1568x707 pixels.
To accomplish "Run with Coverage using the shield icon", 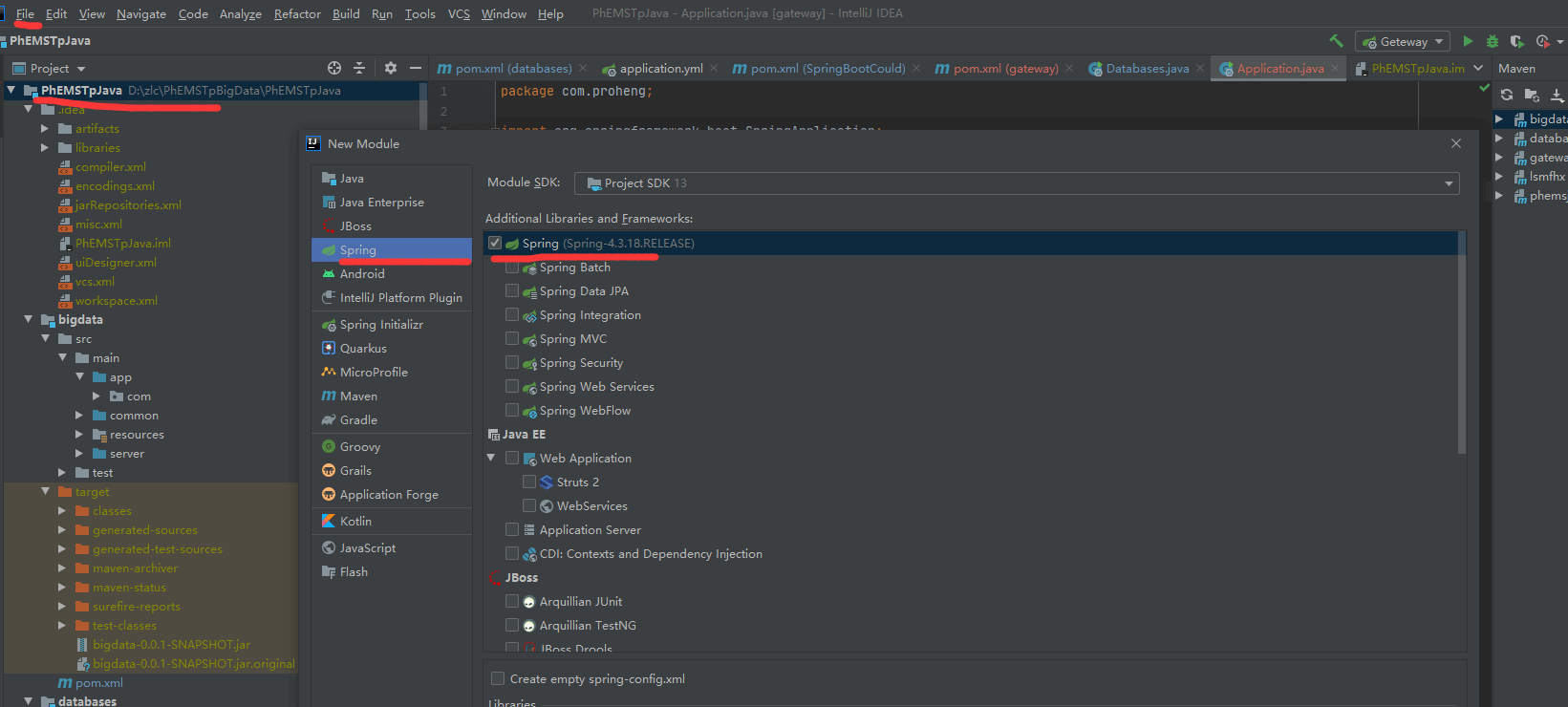I will [x=1516, y=41].
